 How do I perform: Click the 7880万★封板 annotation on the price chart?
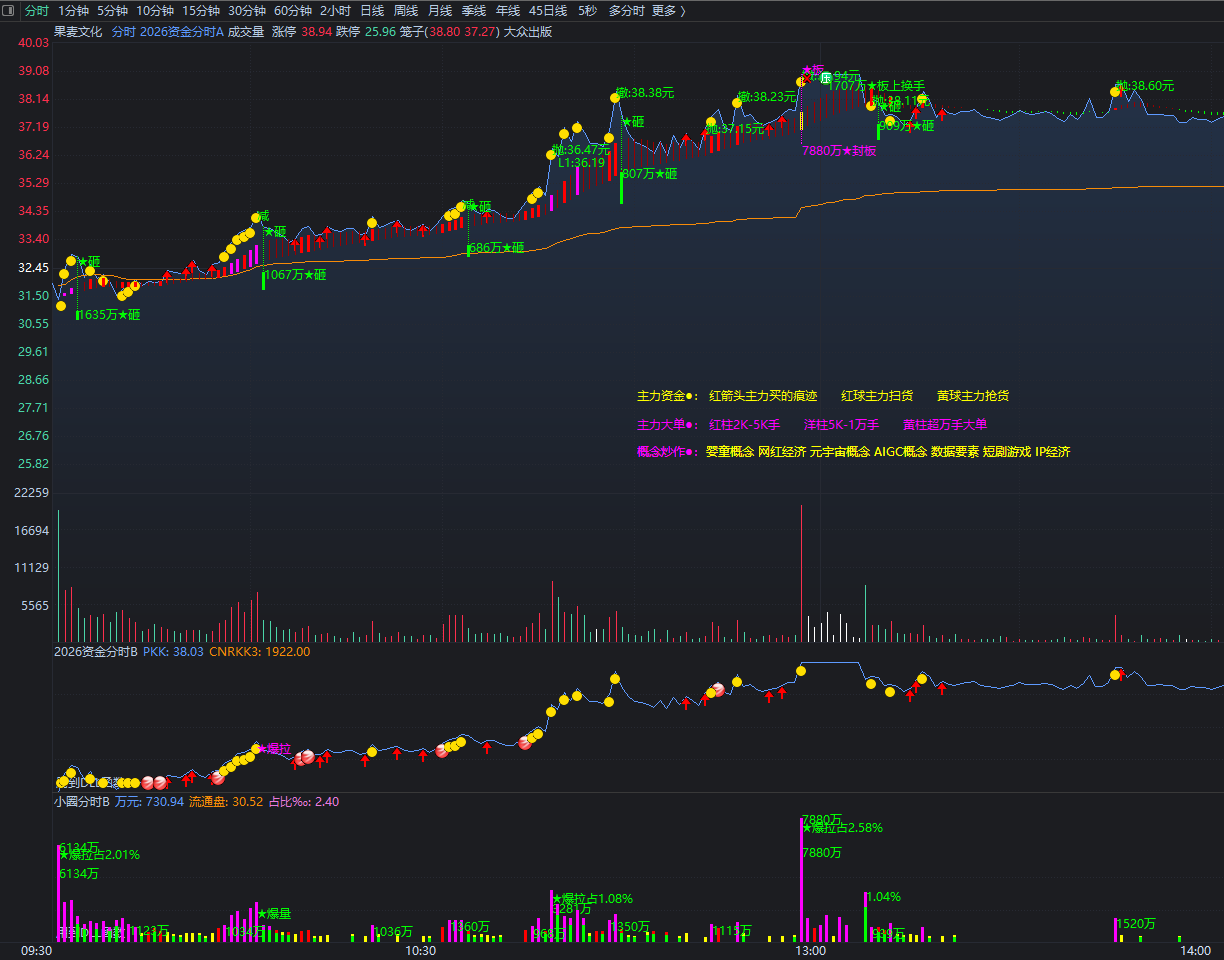[839, 151]
